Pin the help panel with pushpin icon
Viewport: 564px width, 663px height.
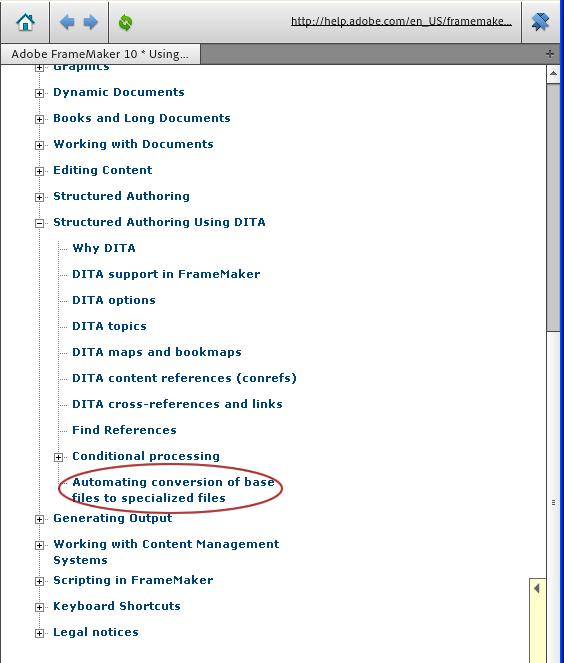540,22
